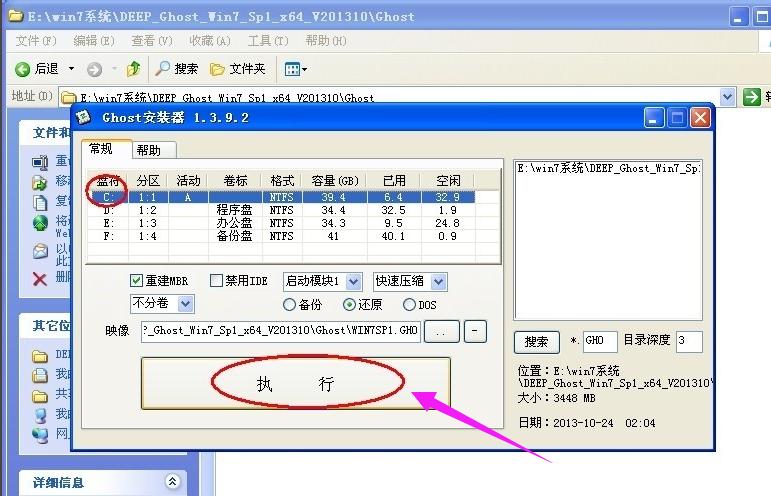Click the Up folder icon in toolbar
The width and height of the screenshot is (771, 496).
click(x=133, y=69)
